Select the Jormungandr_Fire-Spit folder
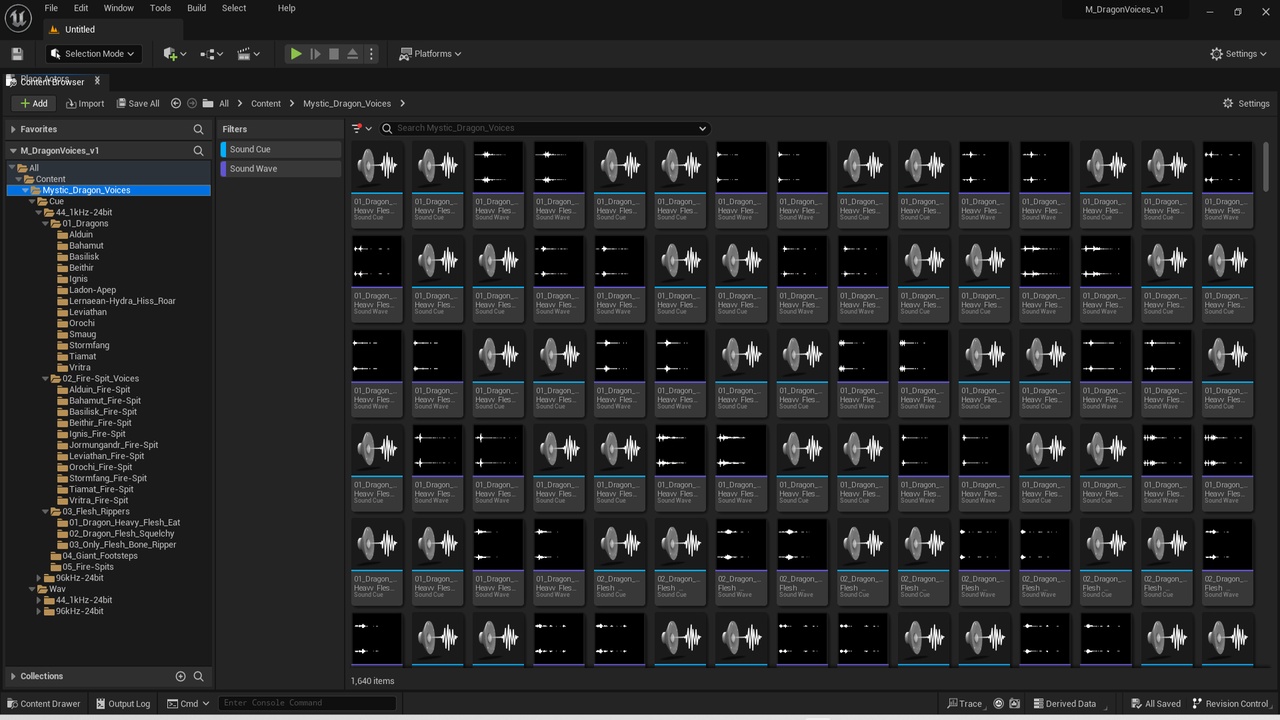The width and height of the screenshot is (1280, 720). click(x=114, y=445)
